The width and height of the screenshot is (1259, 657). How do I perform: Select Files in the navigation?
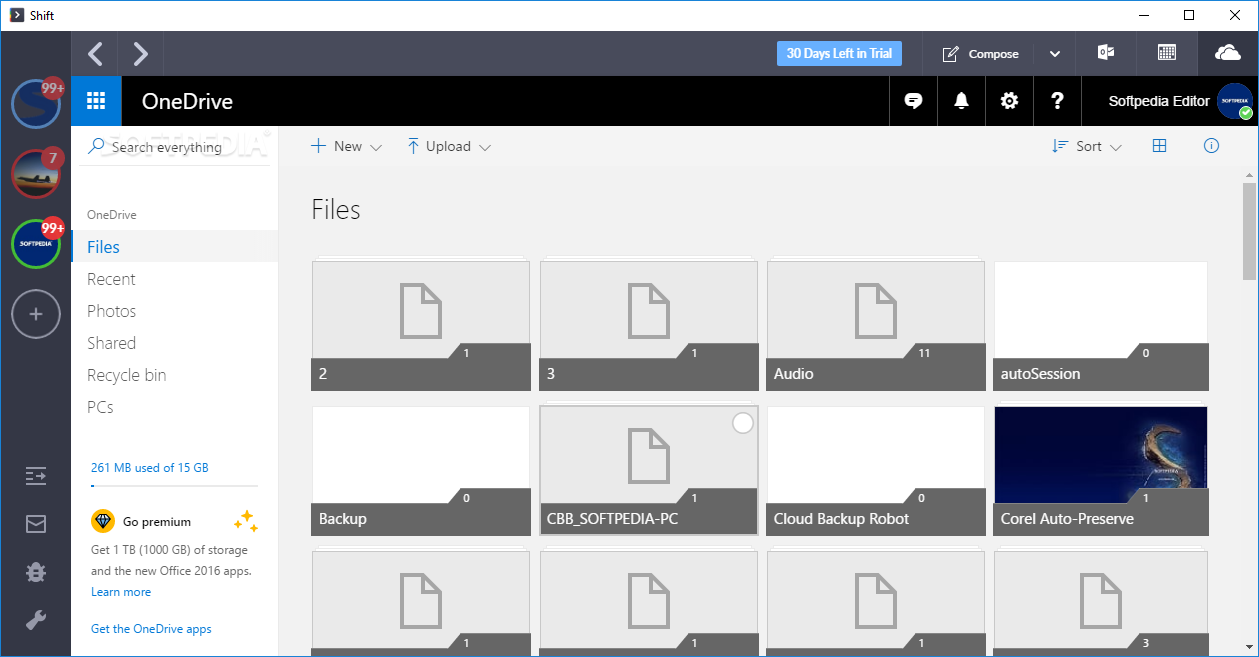[x=175, y=247]
